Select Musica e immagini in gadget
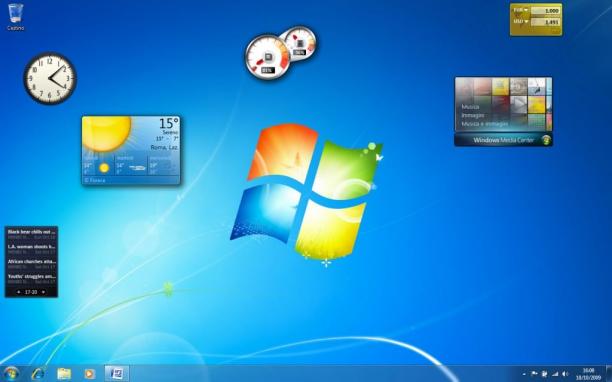The height and width of the screenshot is (382, 612). click(485, 124)
